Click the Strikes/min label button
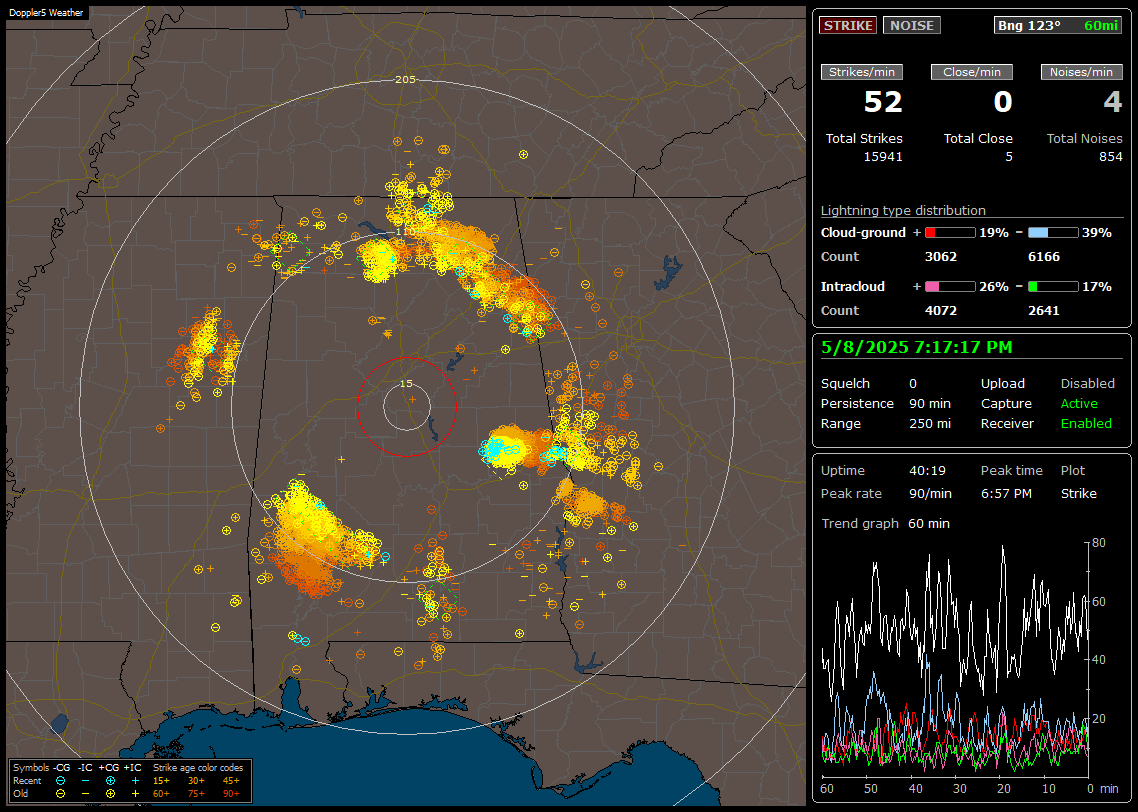The width and height of the screenshot is (1138, 812). (862, 72)
